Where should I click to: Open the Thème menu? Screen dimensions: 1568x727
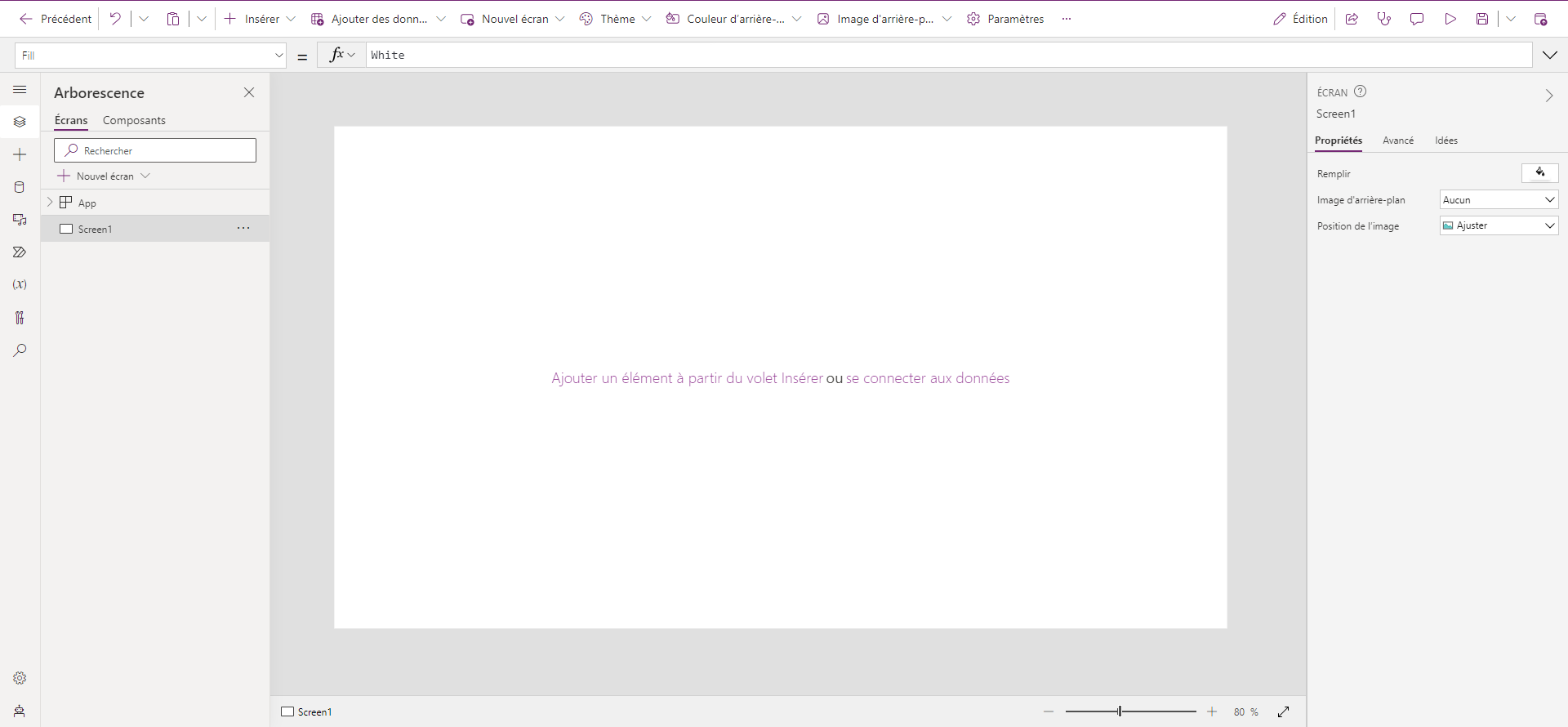615,19
